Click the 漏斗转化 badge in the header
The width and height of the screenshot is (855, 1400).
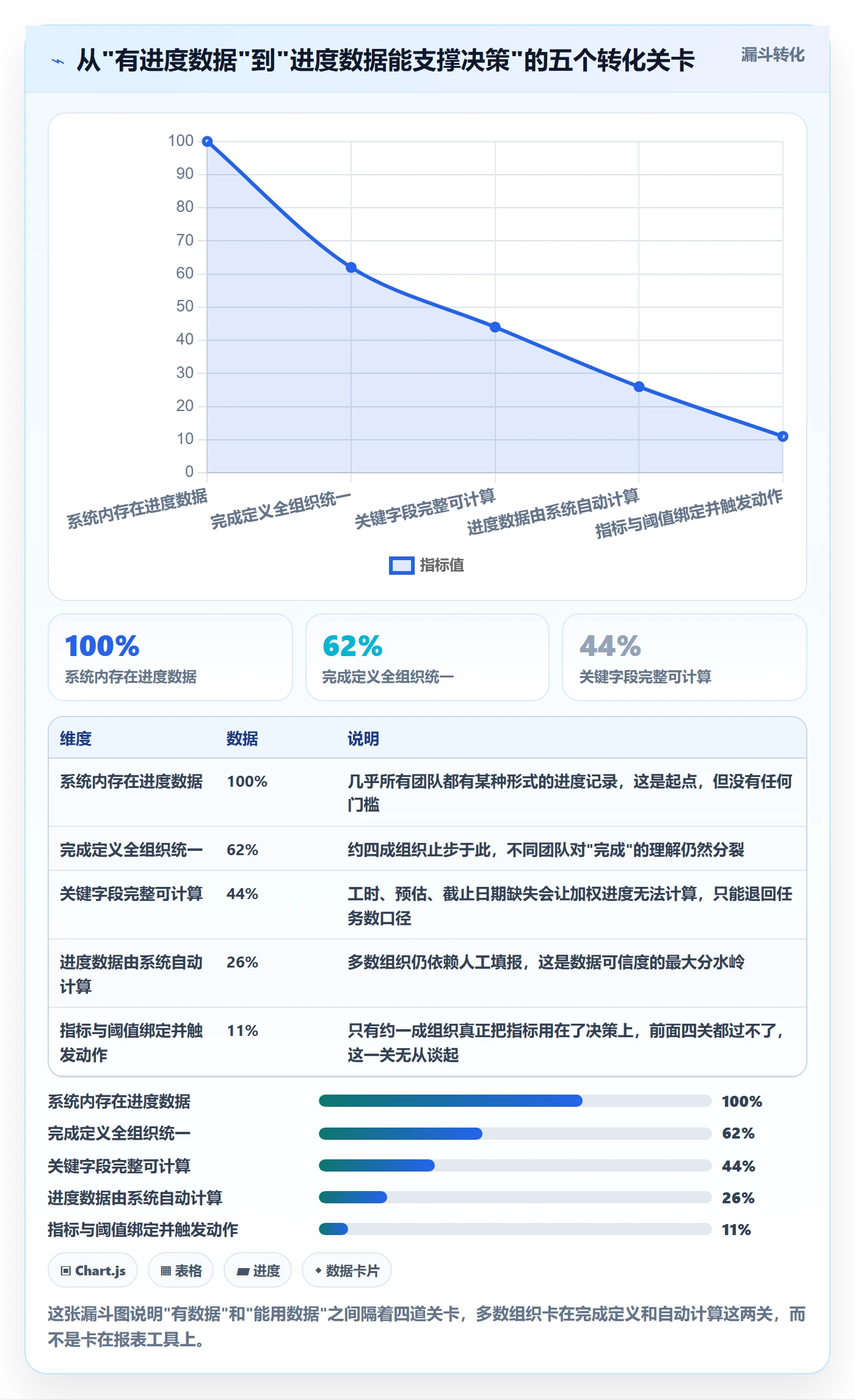[x=773, y=55]
